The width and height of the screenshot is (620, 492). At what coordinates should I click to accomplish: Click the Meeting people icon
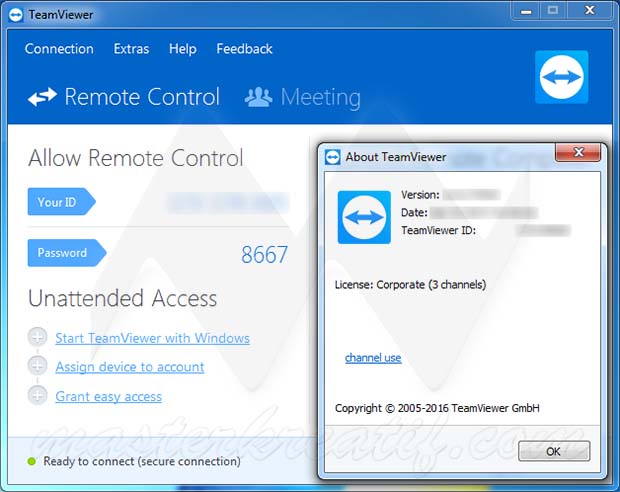(x=258, y=97)
